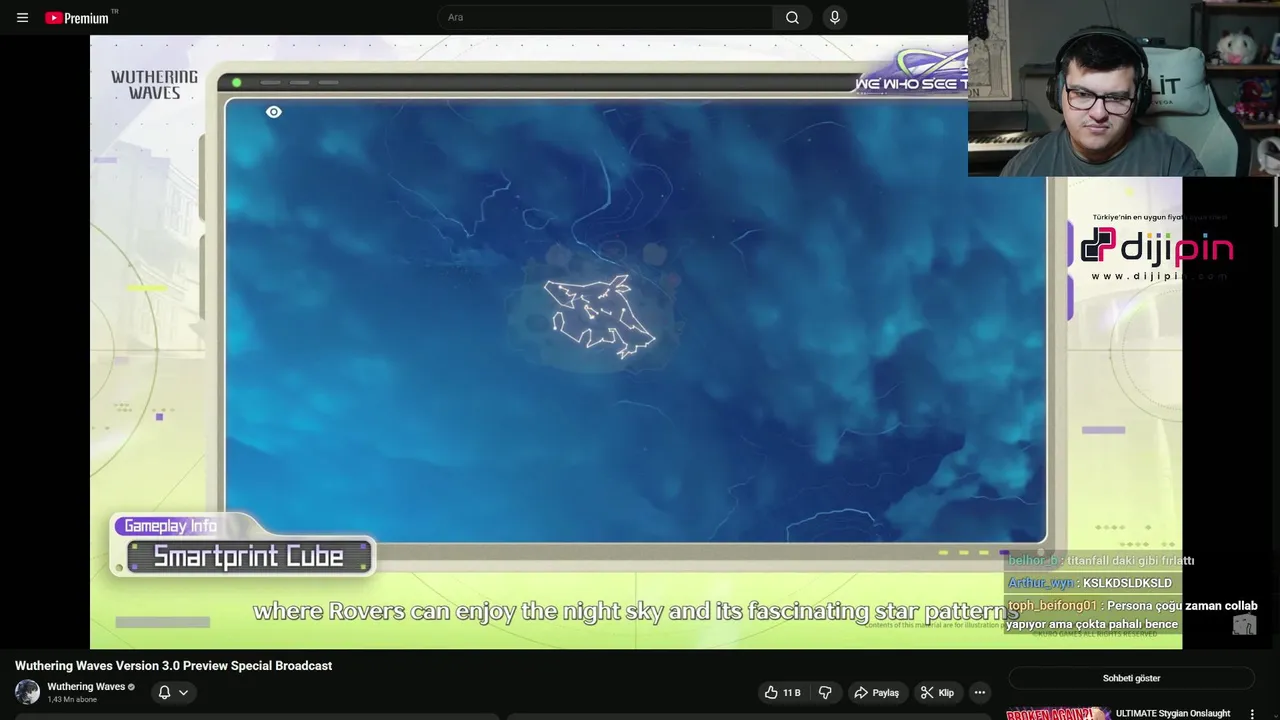Image resolution: width=1280 pixels, height=720 pixels.
Task: Start voice search with microphone icon
Action: (834, 17)
